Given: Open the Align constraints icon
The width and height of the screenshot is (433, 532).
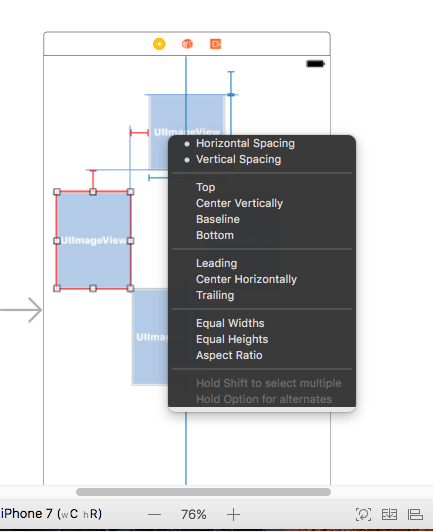Looking at the screenshot, I should tap(415, 514).
